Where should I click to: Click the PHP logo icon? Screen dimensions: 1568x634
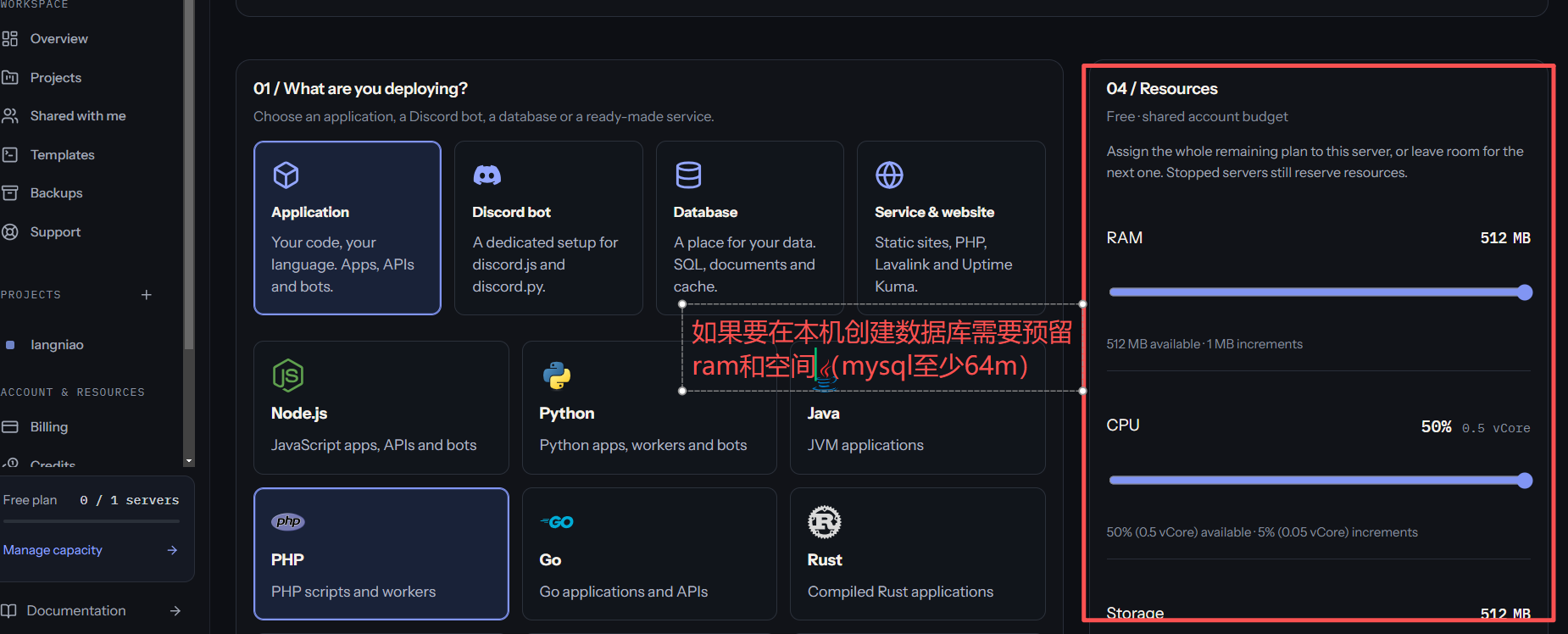point(288,522)
